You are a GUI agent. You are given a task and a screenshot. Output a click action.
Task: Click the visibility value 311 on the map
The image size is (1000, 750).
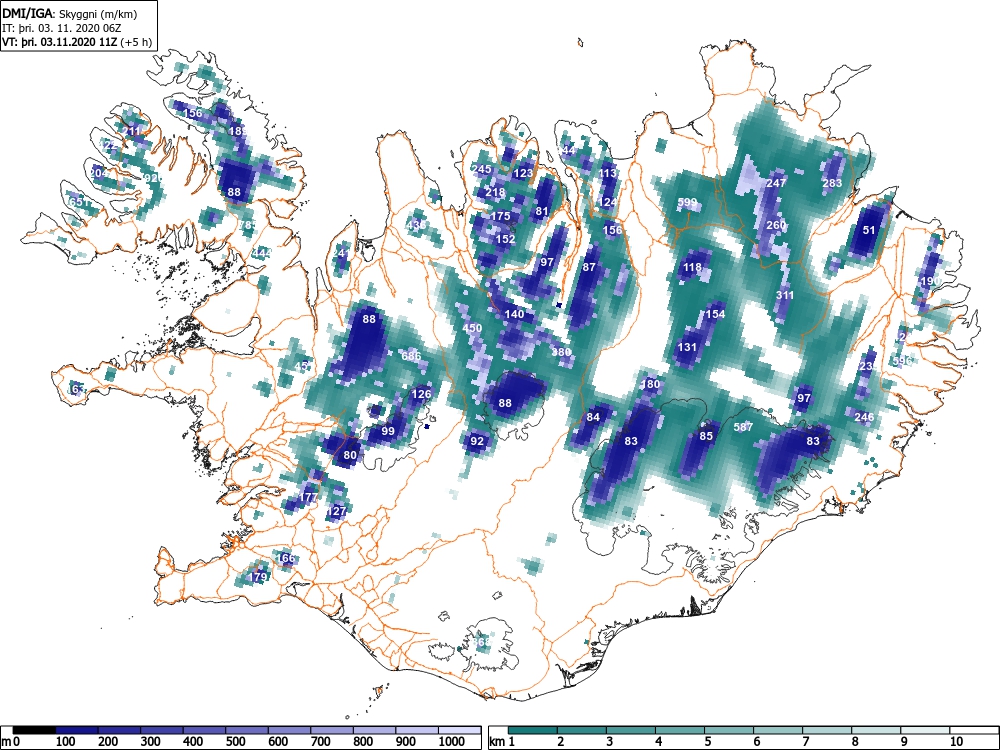(x=785, y=295)
